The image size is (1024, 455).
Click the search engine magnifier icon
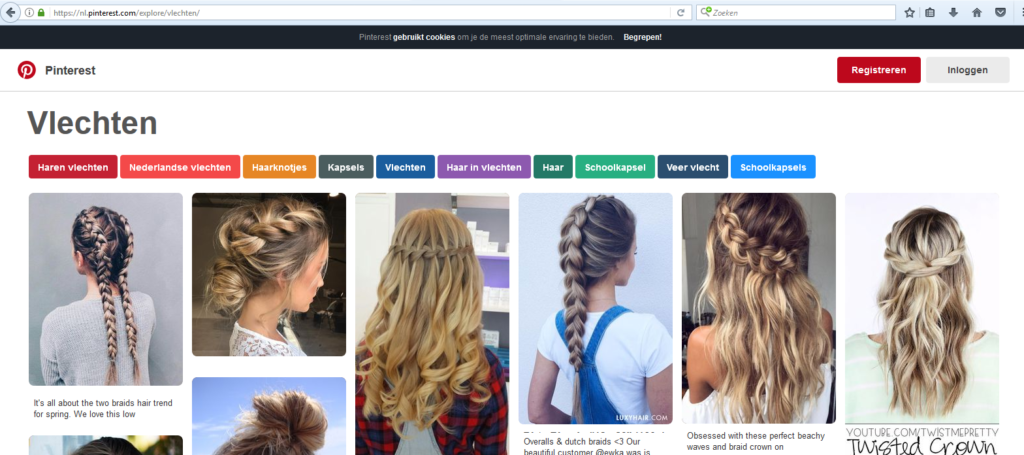click(705, 12)
